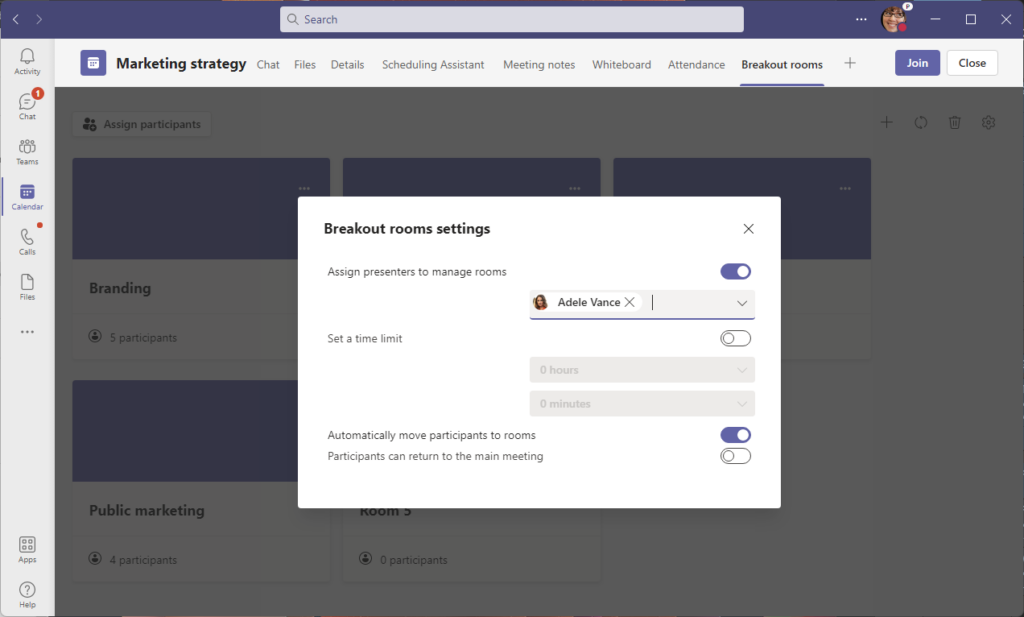Close the Breakout rooms settings dialog

tap(748, 229)
